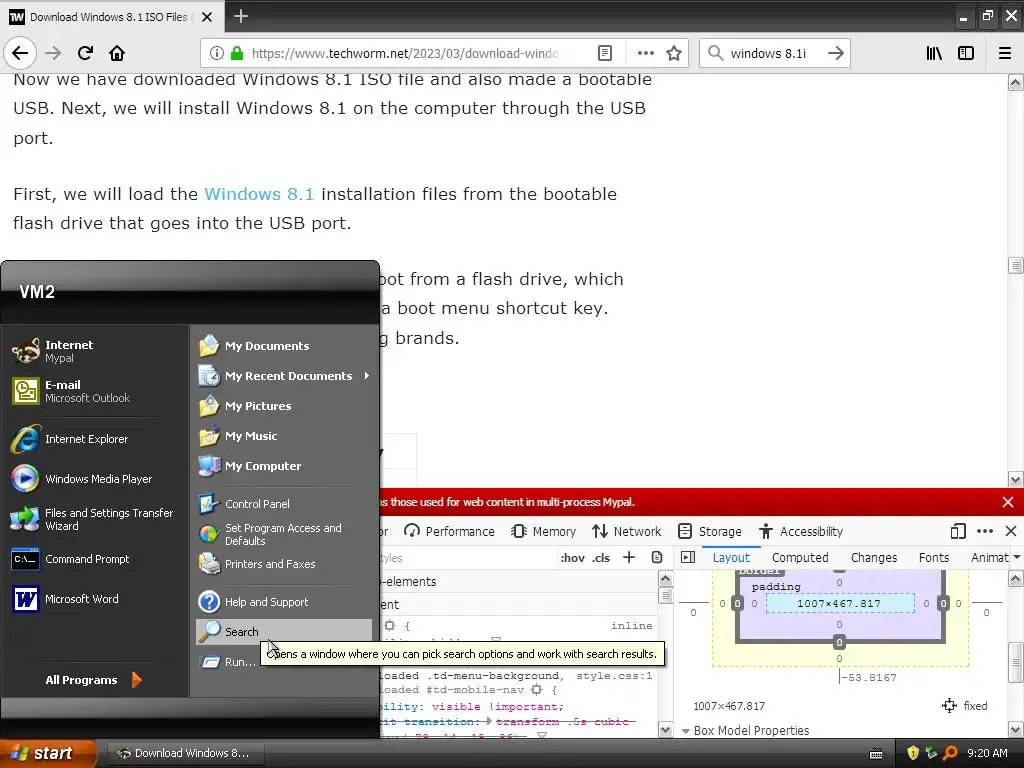Close the Download Windows 8.1 ISO tab
Image resolution: width=1024 pixels, height=768 pixels.
tap(207, 17)
